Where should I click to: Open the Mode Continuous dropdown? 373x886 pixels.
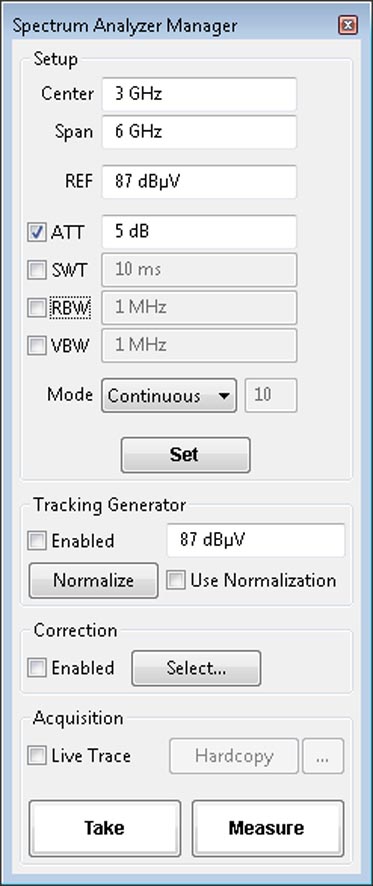[x=169, y=396]
